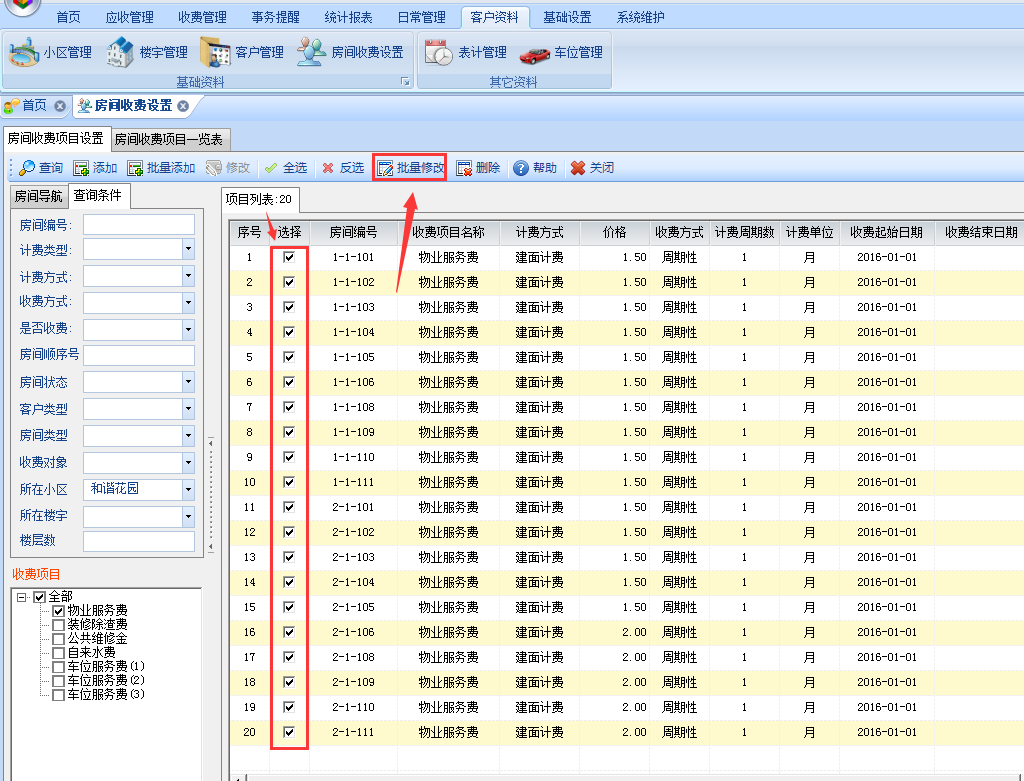Uncheck the checkbox for room 2-1-111
Image resolution: width=1024 pixels, height=781 pixels.
click(x=289, y=732)
